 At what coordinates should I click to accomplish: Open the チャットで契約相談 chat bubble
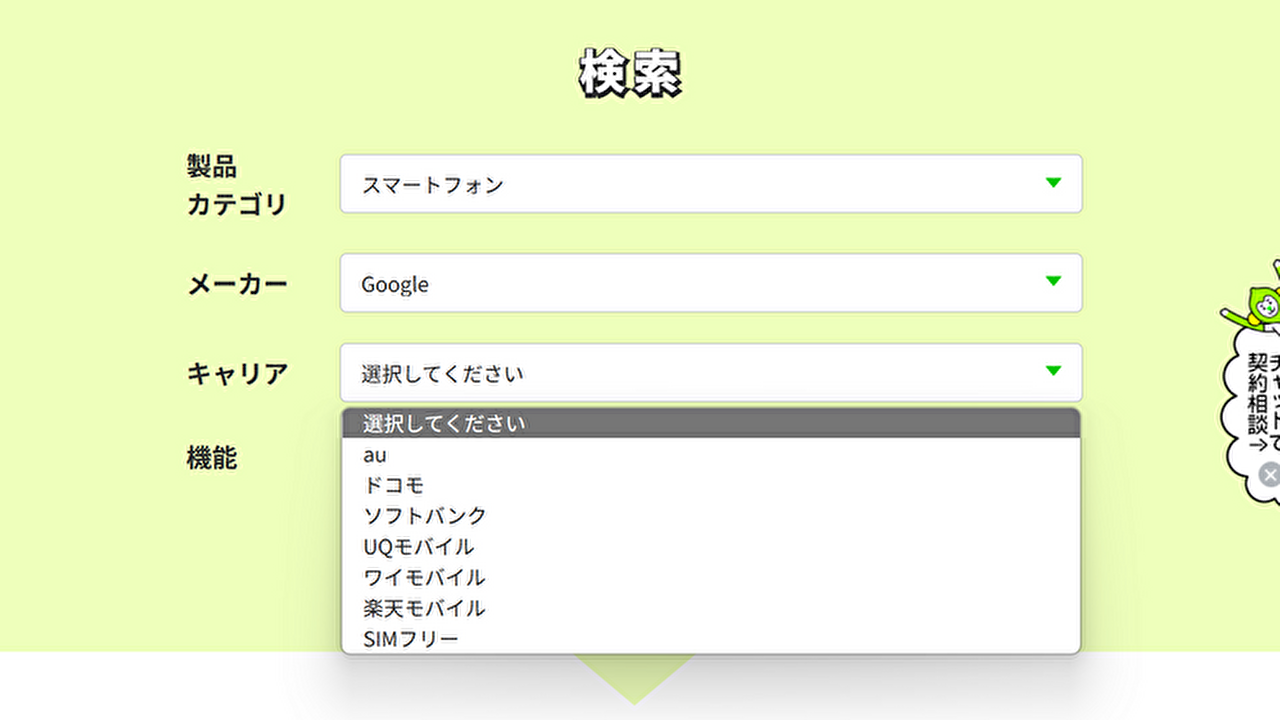tap(1260, 400)
